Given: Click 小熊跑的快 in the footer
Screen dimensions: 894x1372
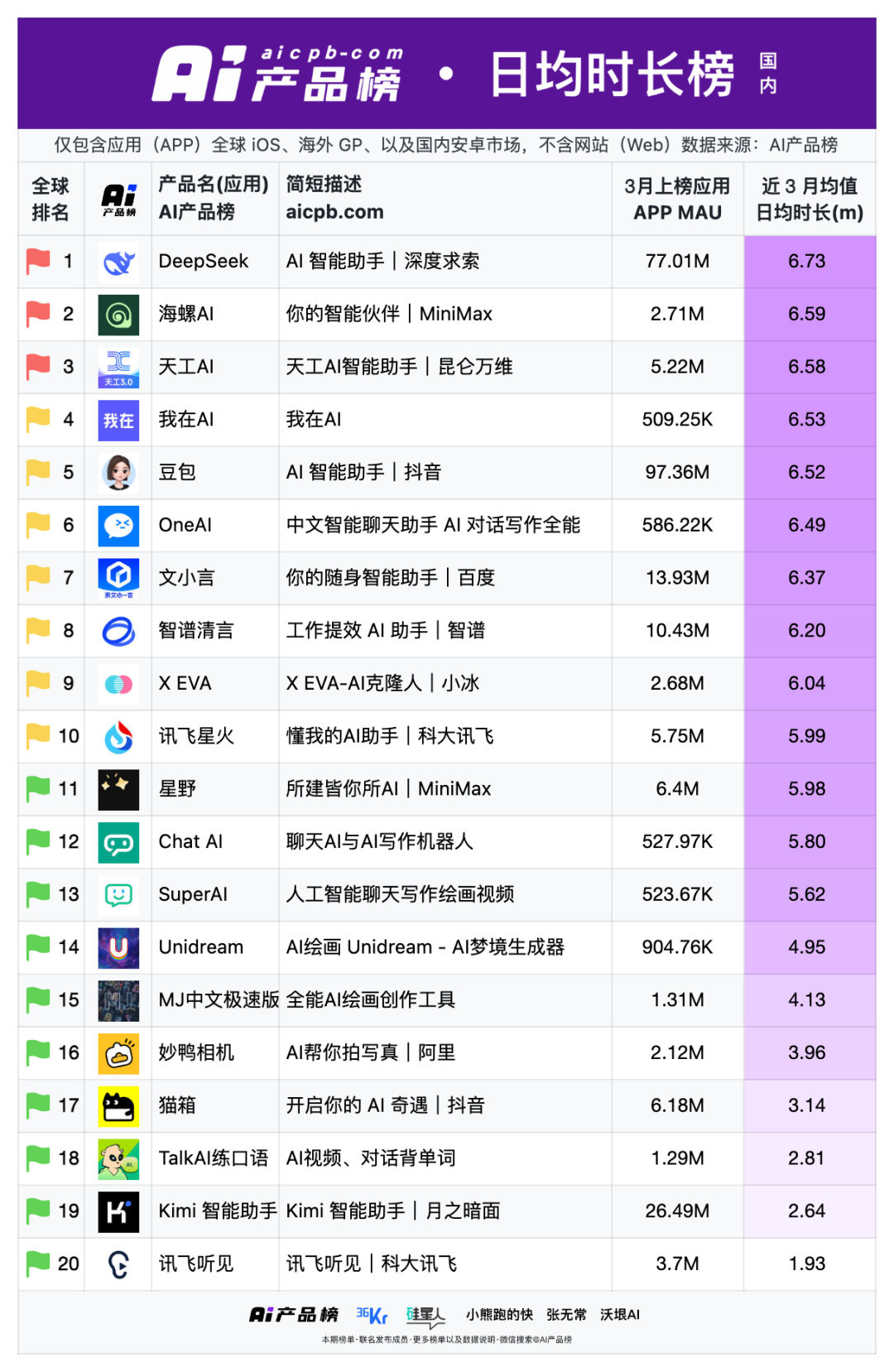Looking at the screenshot, I should point(499,1315).
